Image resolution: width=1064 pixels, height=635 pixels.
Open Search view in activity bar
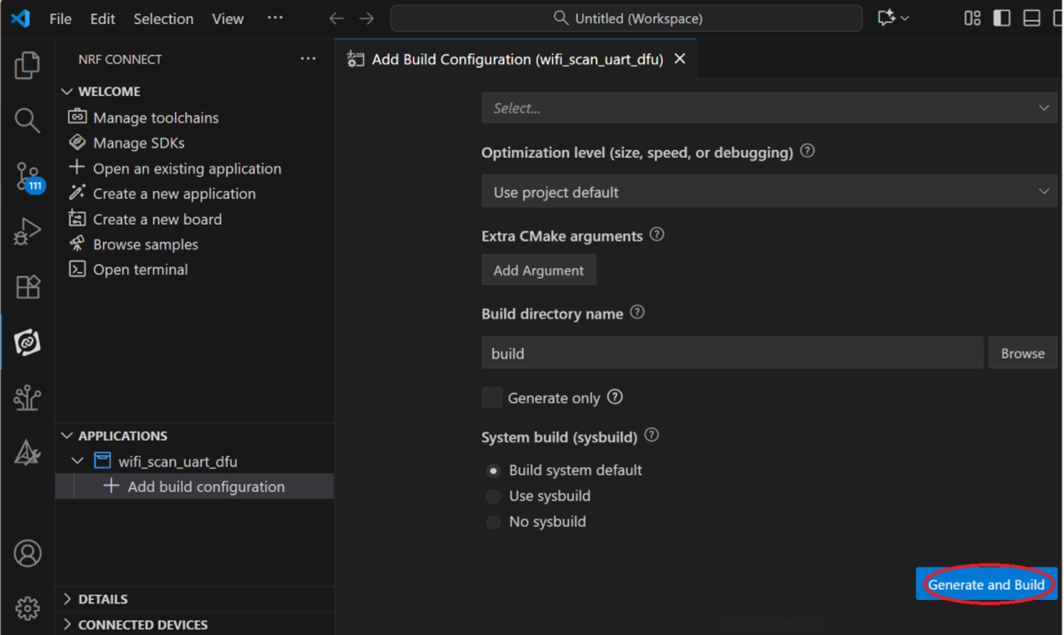pos(27,121)
